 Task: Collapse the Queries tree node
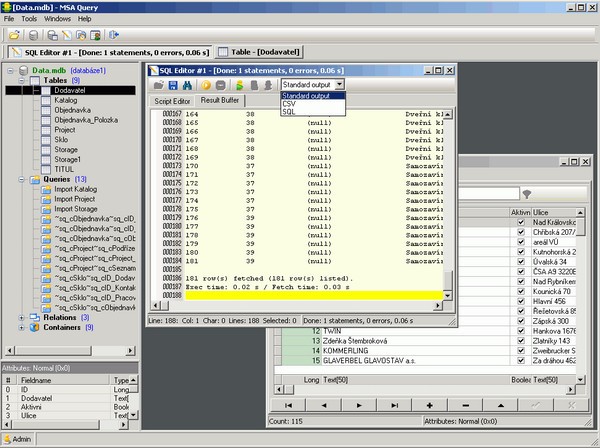(x=21, y=179)
